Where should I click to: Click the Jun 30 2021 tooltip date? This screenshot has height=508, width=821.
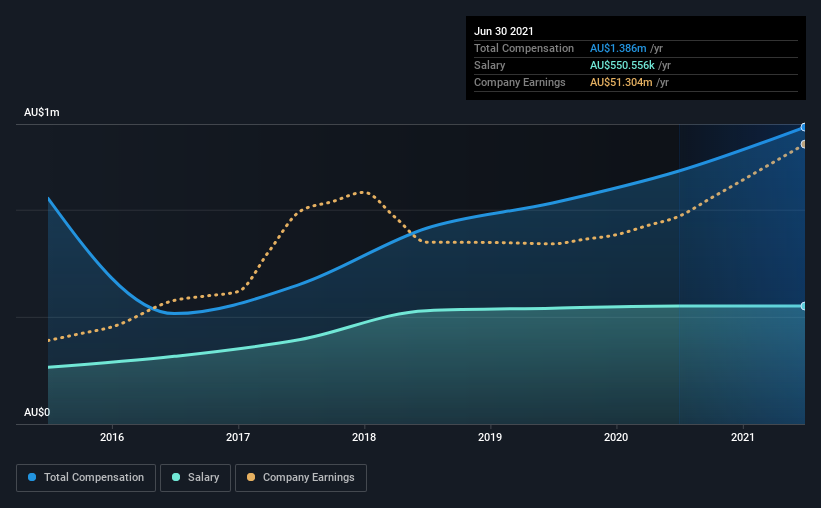[504, 31]
